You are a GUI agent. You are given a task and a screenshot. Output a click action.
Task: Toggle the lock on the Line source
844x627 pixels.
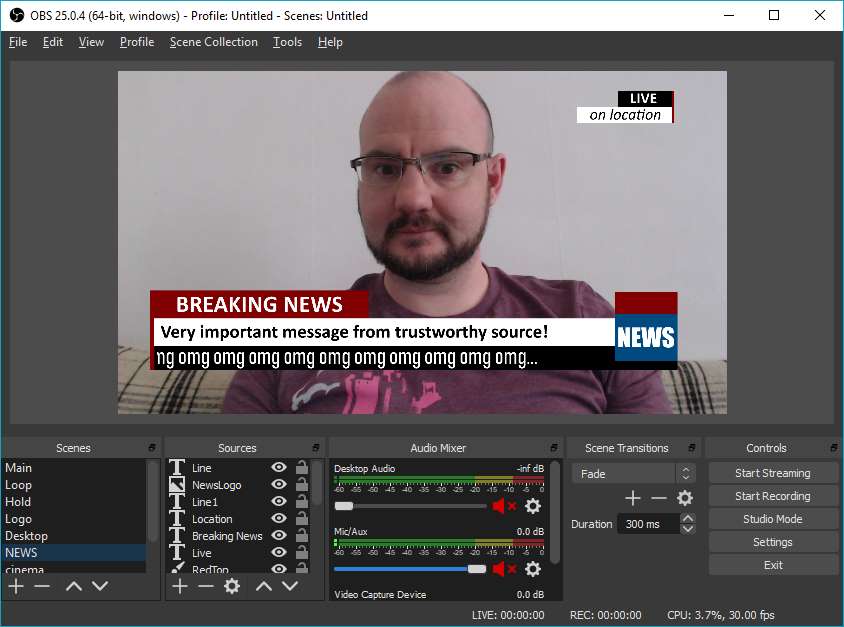[302, 467]
